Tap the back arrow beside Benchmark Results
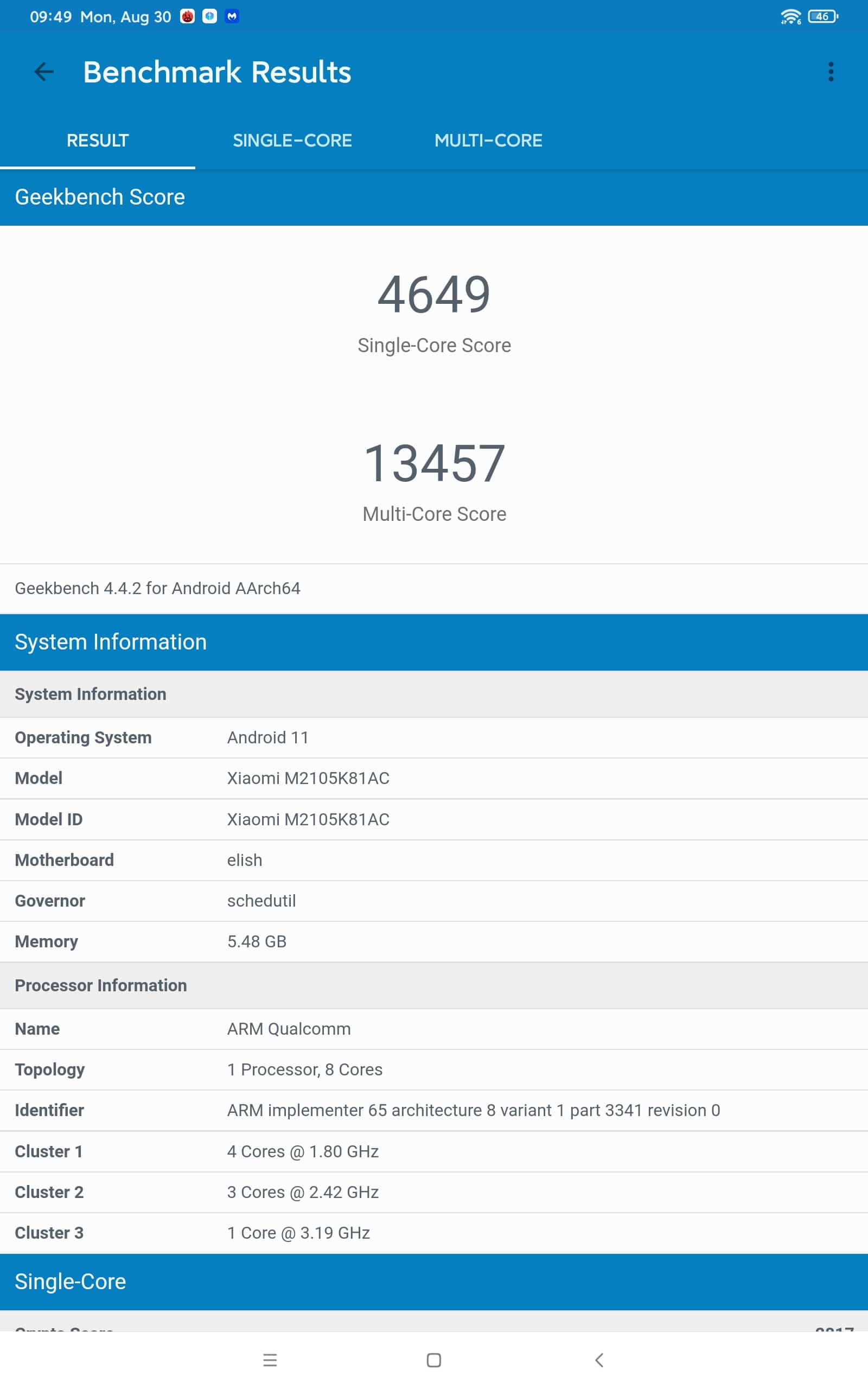Image resolution: width=868 pixels, height=1389 pixels. pyautogui.click(x=43, y=72)
